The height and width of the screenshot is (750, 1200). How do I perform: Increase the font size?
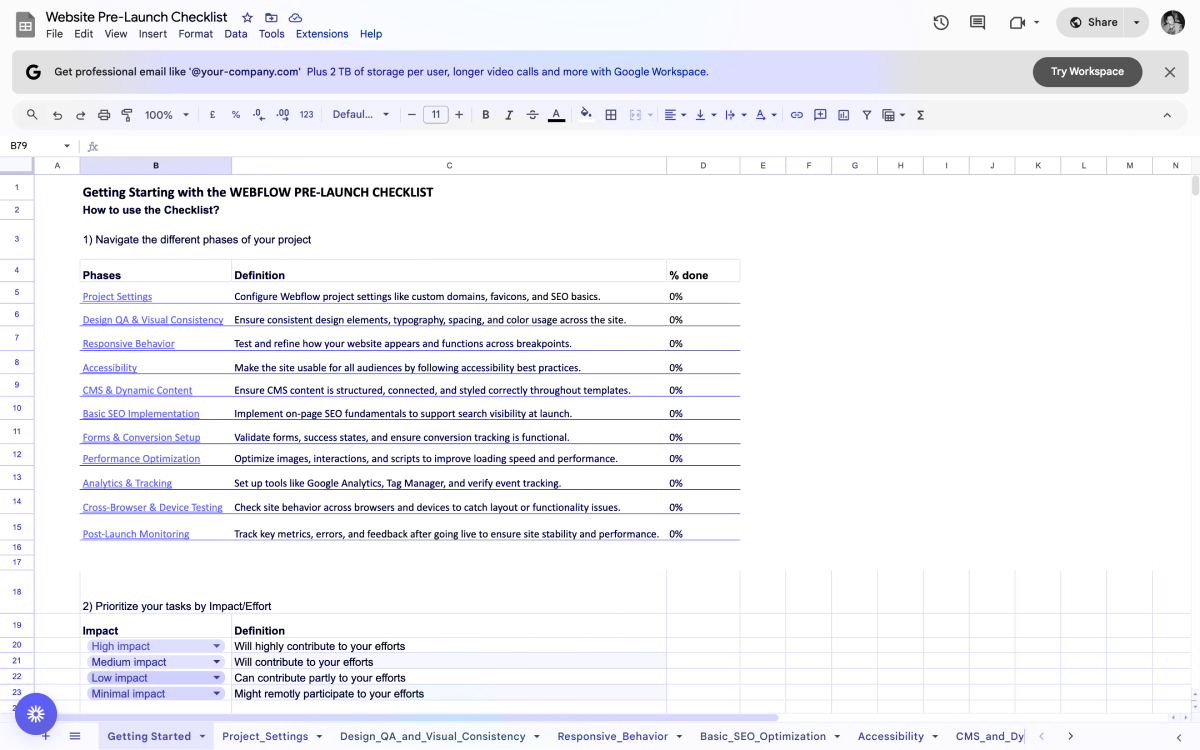[x=459, y=115]
